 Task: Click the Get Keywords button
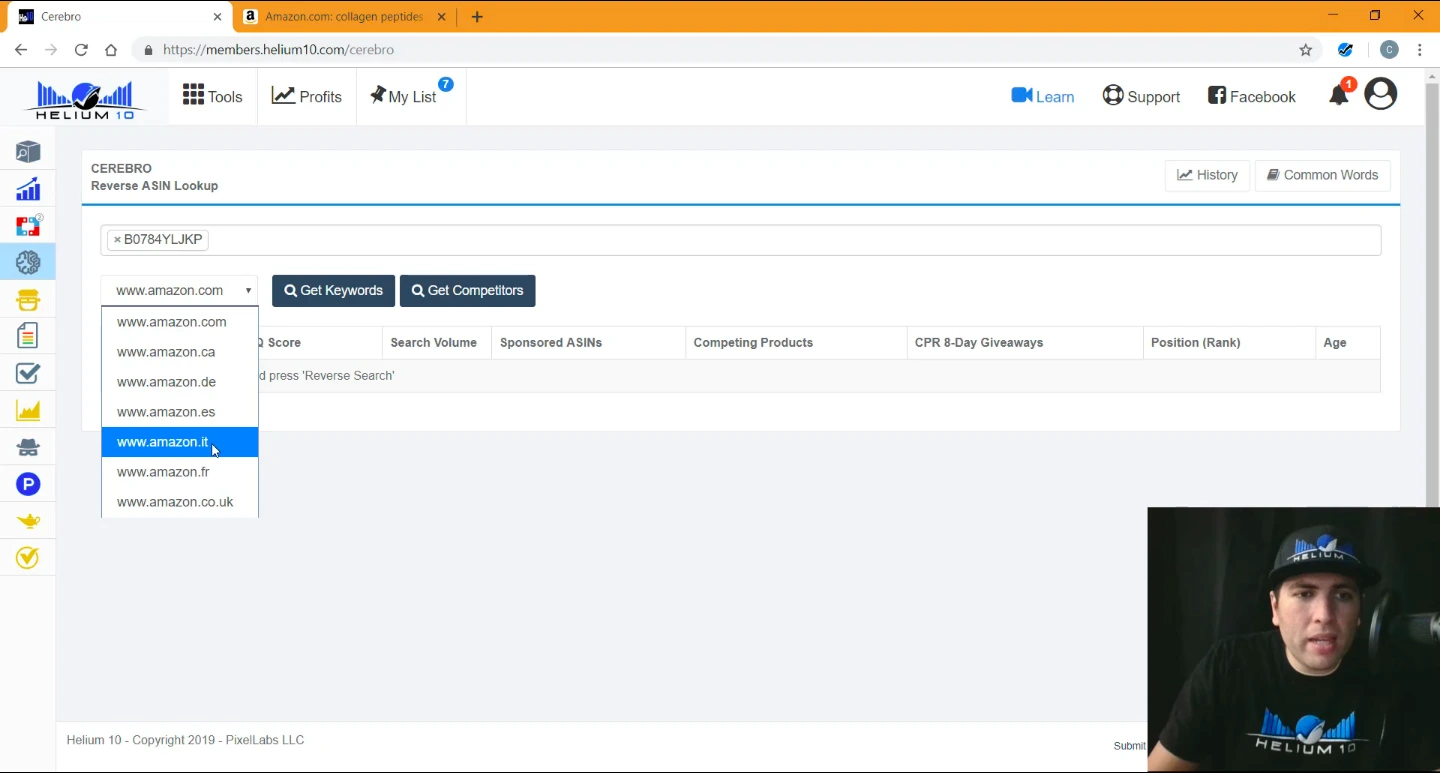pos(333,290)
